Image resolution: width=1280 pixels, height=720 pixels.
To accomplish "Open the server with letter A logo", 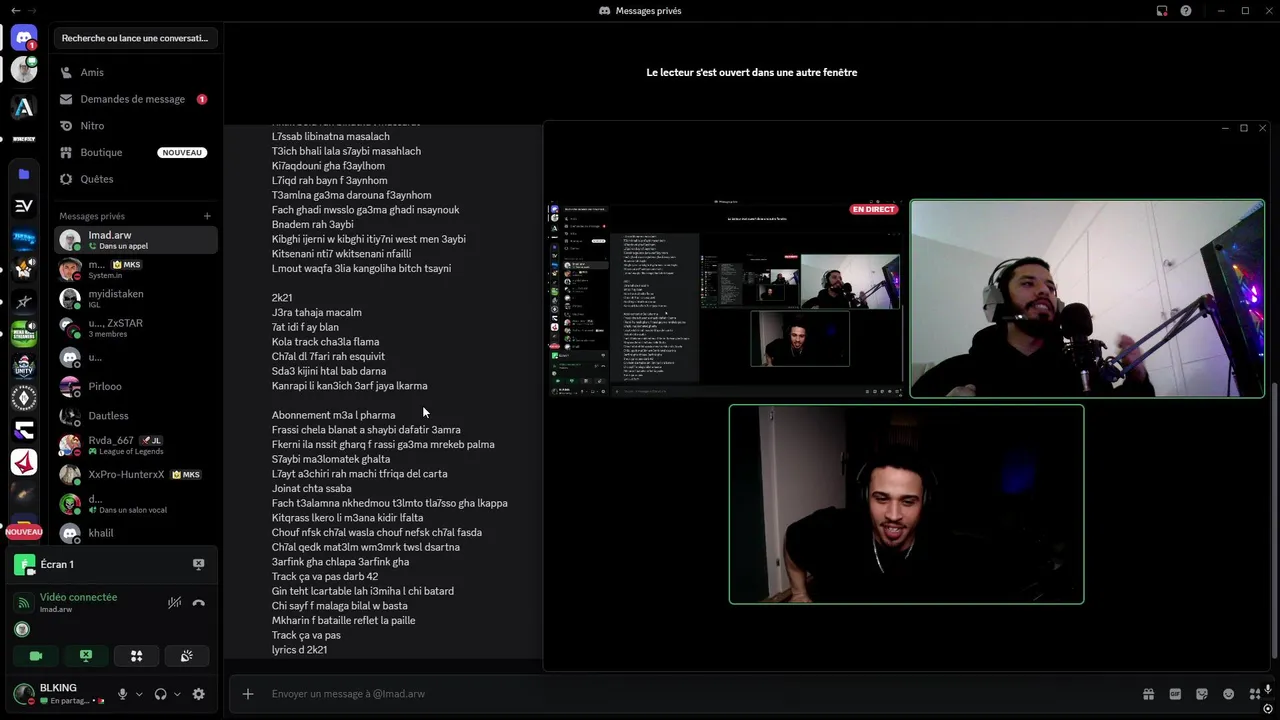I will pyautogui.click(x=24, y=107).
